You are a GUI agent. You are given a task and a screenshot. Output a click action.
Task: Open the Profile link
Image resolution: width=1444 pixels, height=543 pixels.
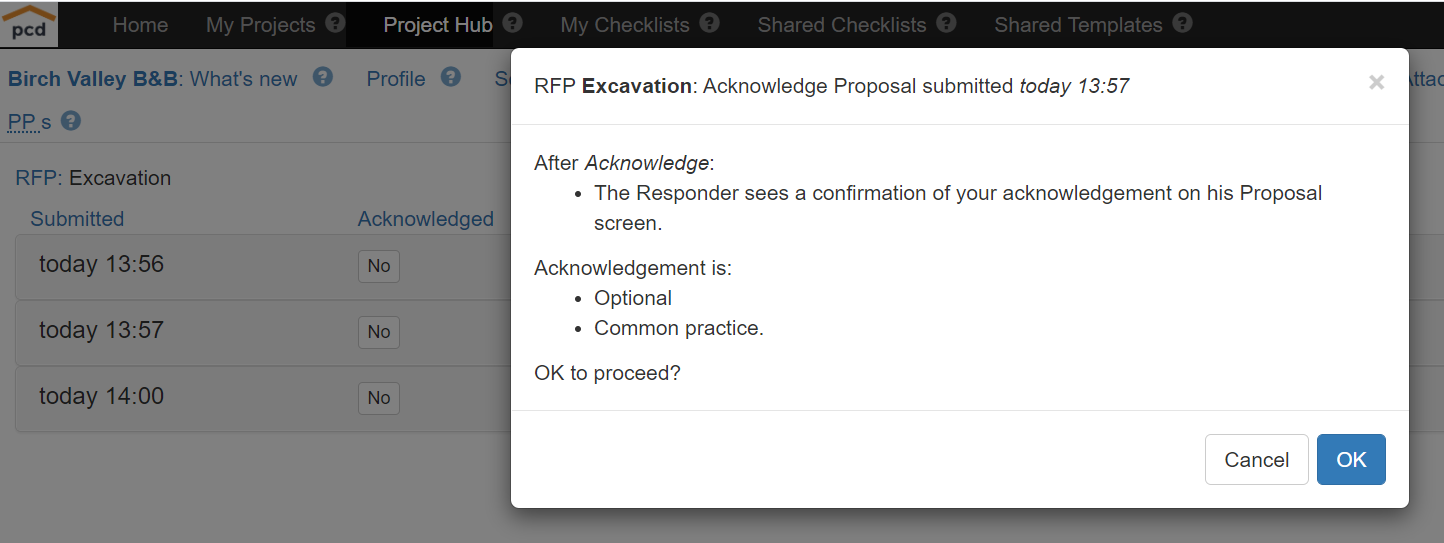point(396,79)
